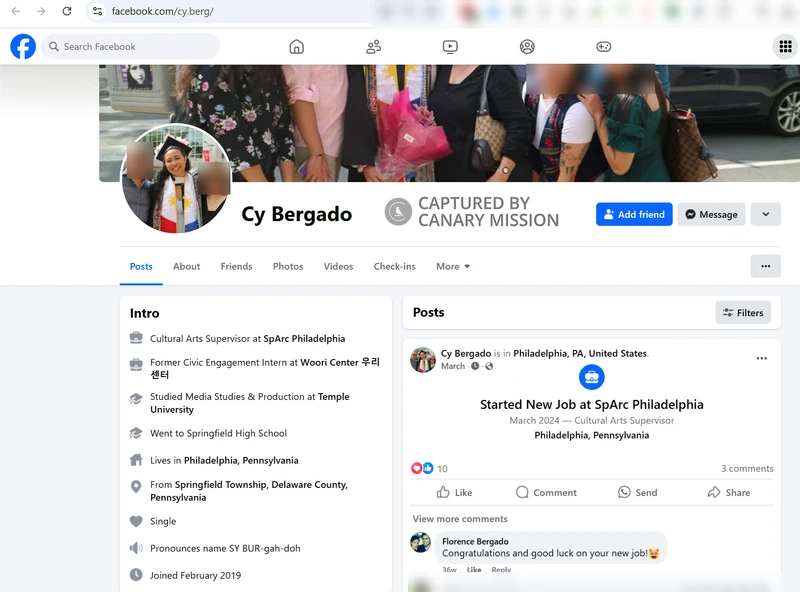Click 'Went to Springfield High School' text
Image resolution: width=800 pixels, height=592 pixels.
[218, 433]
